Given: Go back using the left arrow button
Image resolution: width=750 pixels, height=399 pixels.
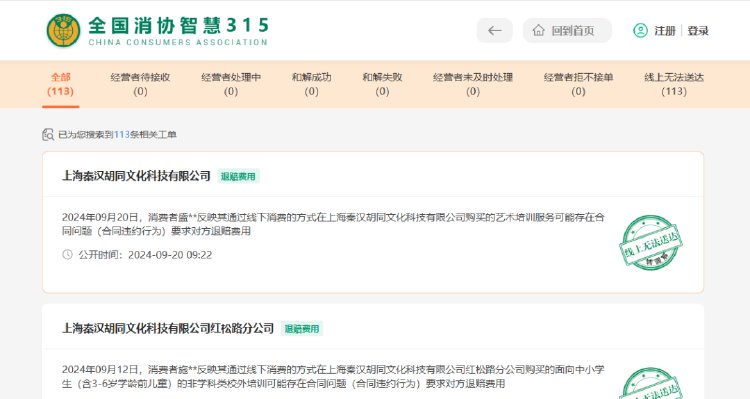Looking at the screenshot, I should pos(495,31).
